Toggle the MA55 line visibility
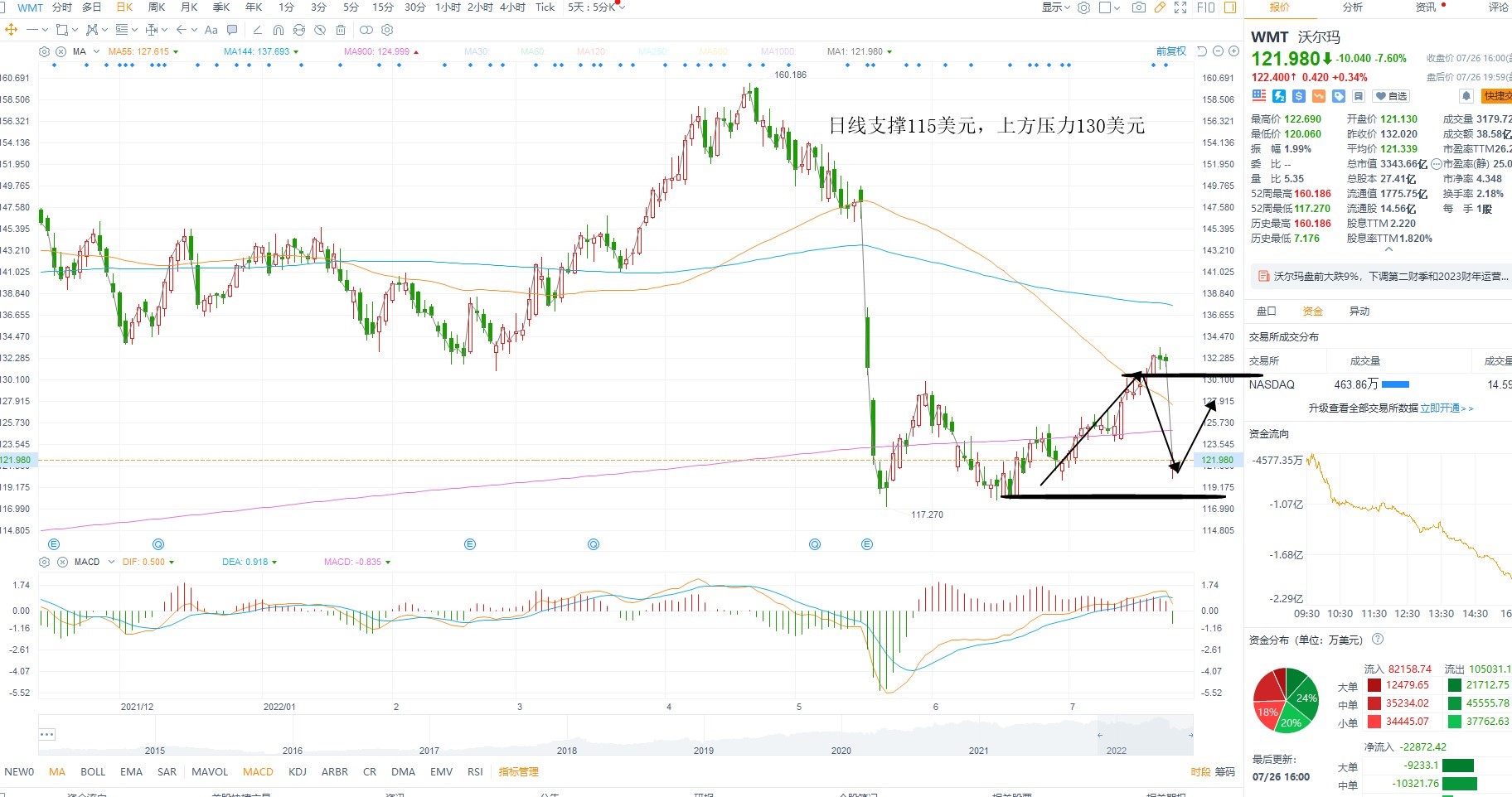 (138, 51)
